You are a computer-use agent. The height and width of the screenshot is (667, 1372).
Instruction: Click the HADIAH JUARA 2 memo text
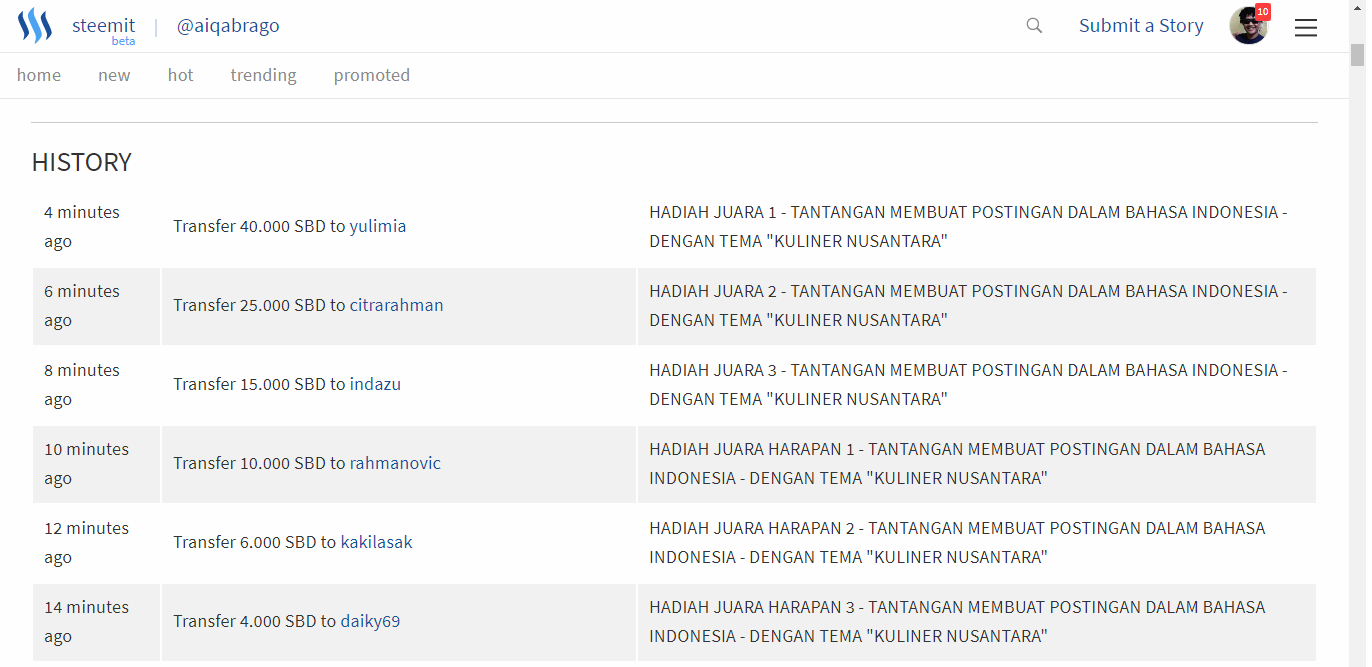pyautogui.click(x=968, y=305)
